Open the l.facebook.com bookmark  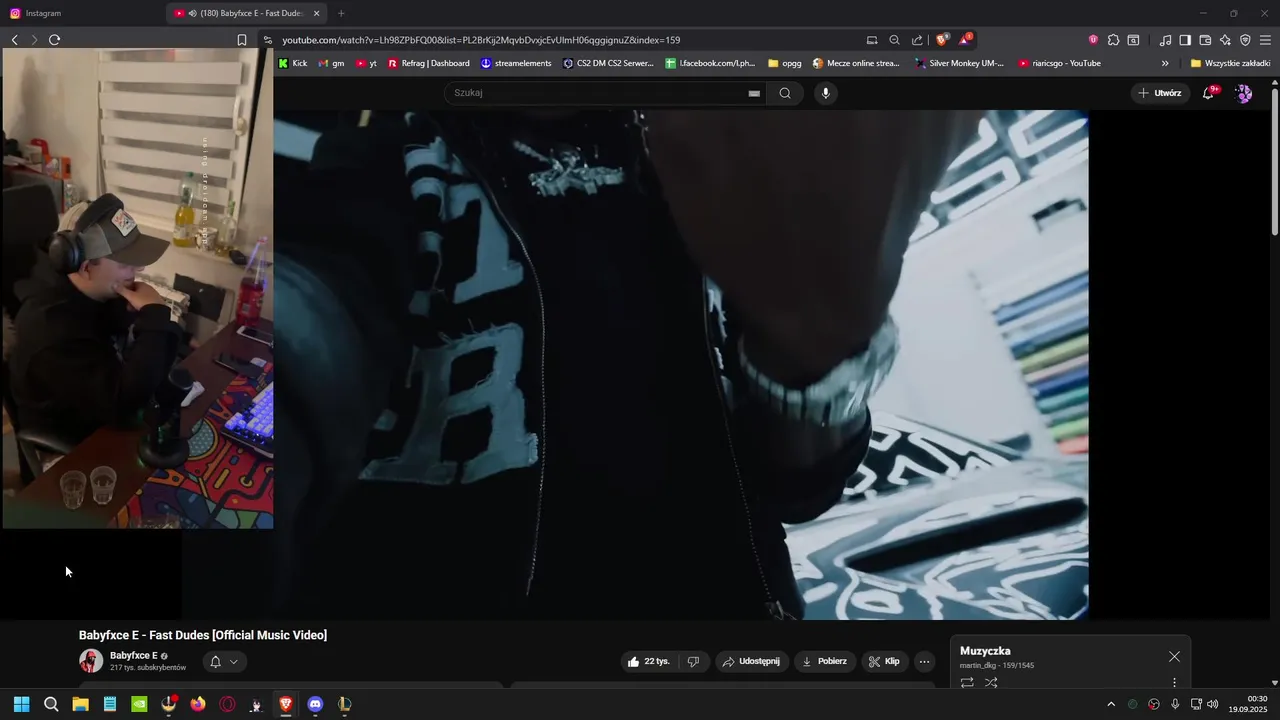pyautogui.click(x=710, y=63)
